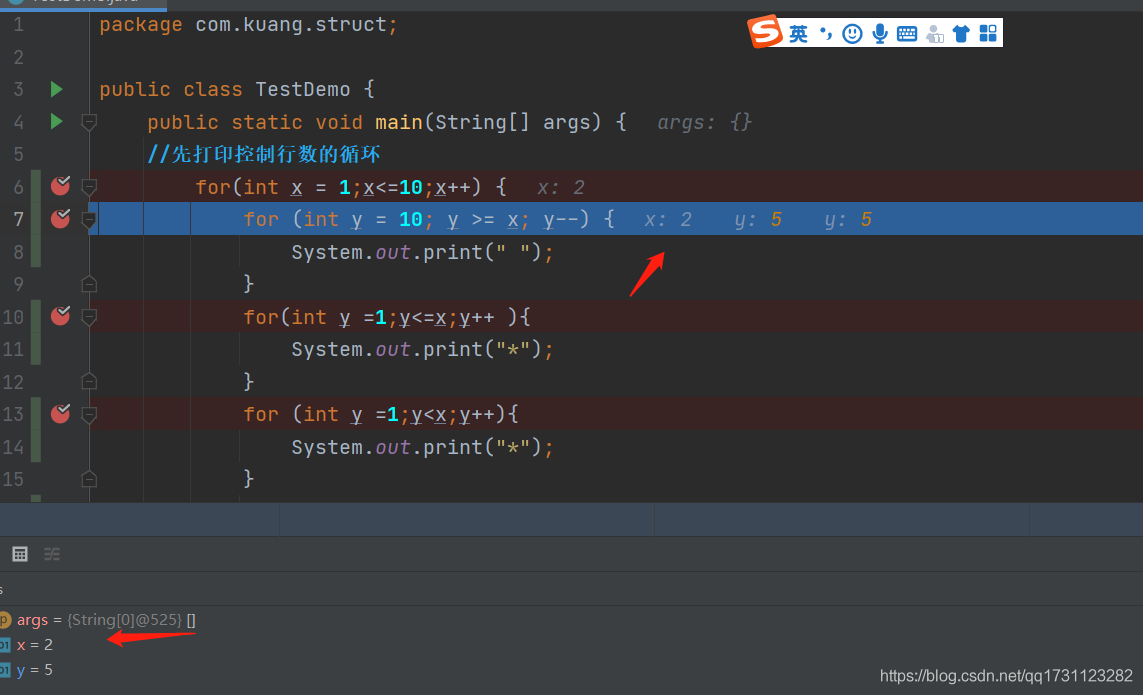Toggle the breakpoint on line 10

(61, 316)
